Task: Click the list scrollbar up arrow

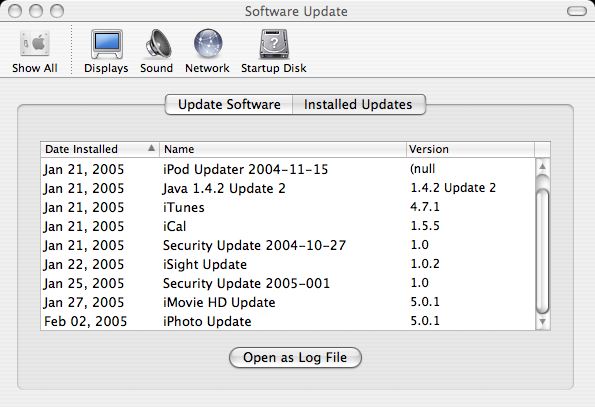Action: coord(543,166)
